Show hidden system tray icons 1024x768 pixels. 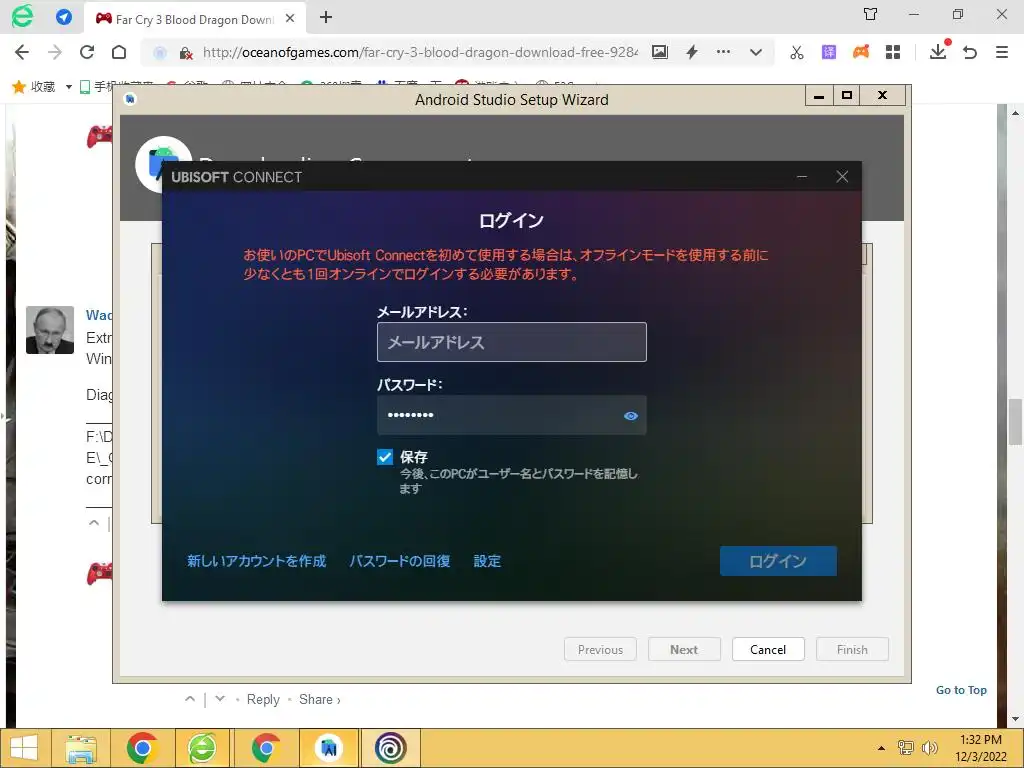pyautogui.click(x=881, y=748)
